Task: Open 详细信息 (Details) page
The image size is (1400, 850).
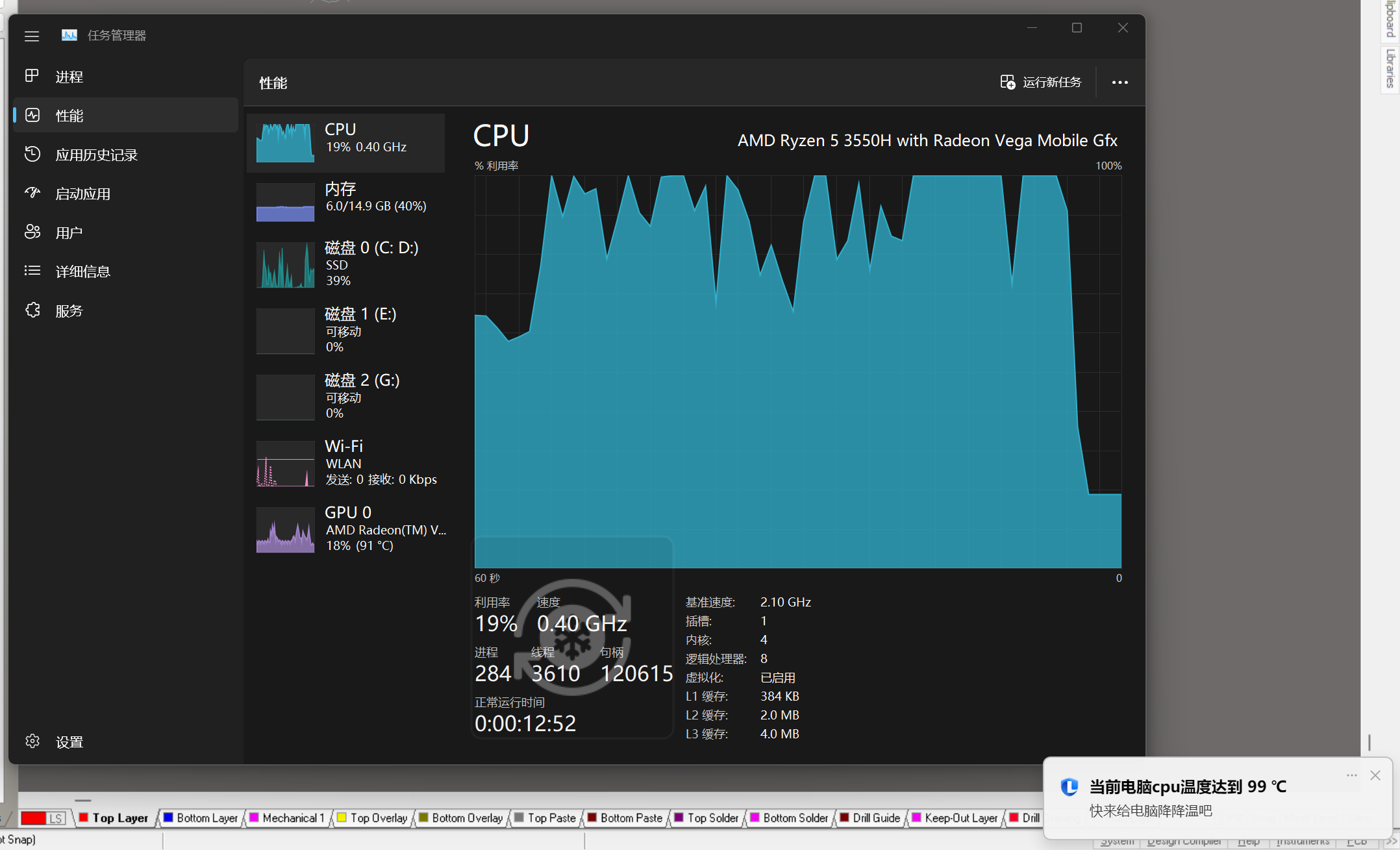Action: pyautogui.click(x=126, y=271)
